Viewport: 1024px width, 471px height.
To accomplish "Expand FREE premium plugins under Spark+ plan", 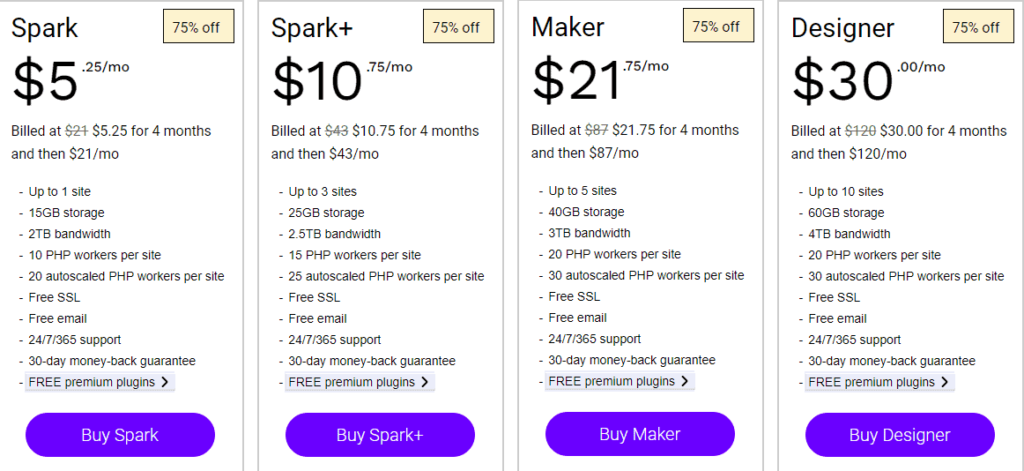I will tap(360, 382).
